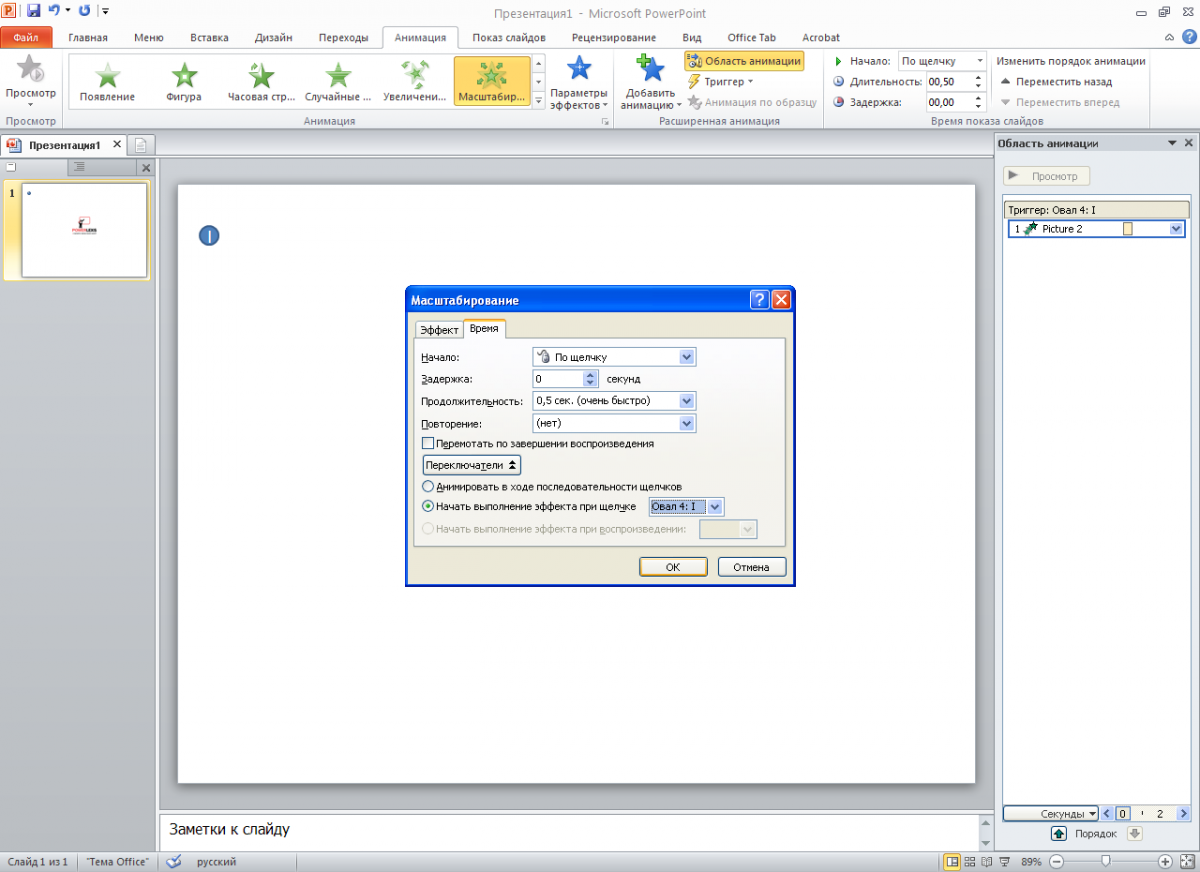This screenshot has width=1200, height=872.
Task: Open the Главная ribbon tab
Action: [88, 38]
